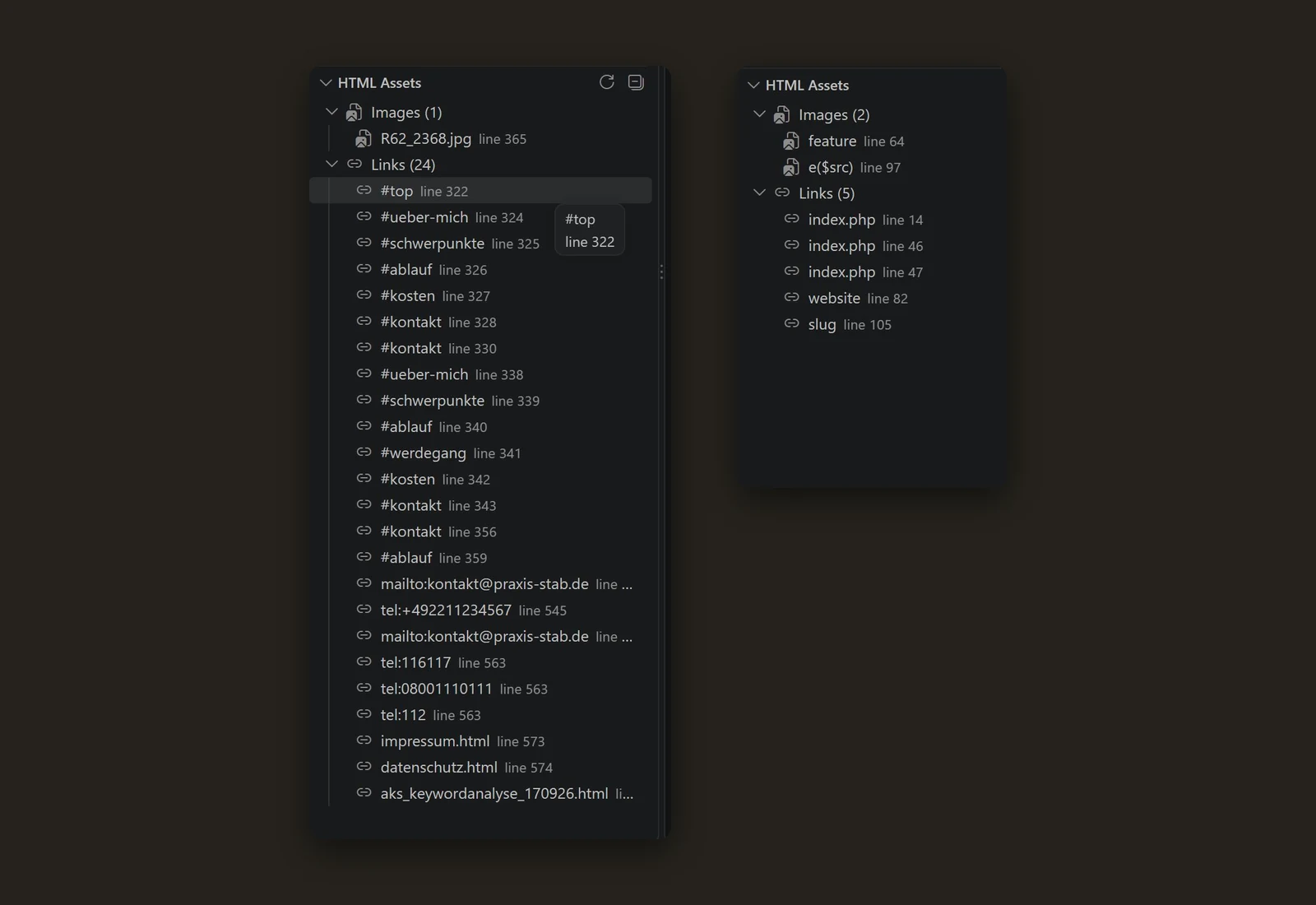This screenshot has height=905, width=1316.
Task: Select #kosten line 327 entry
Action: point(480,296)
